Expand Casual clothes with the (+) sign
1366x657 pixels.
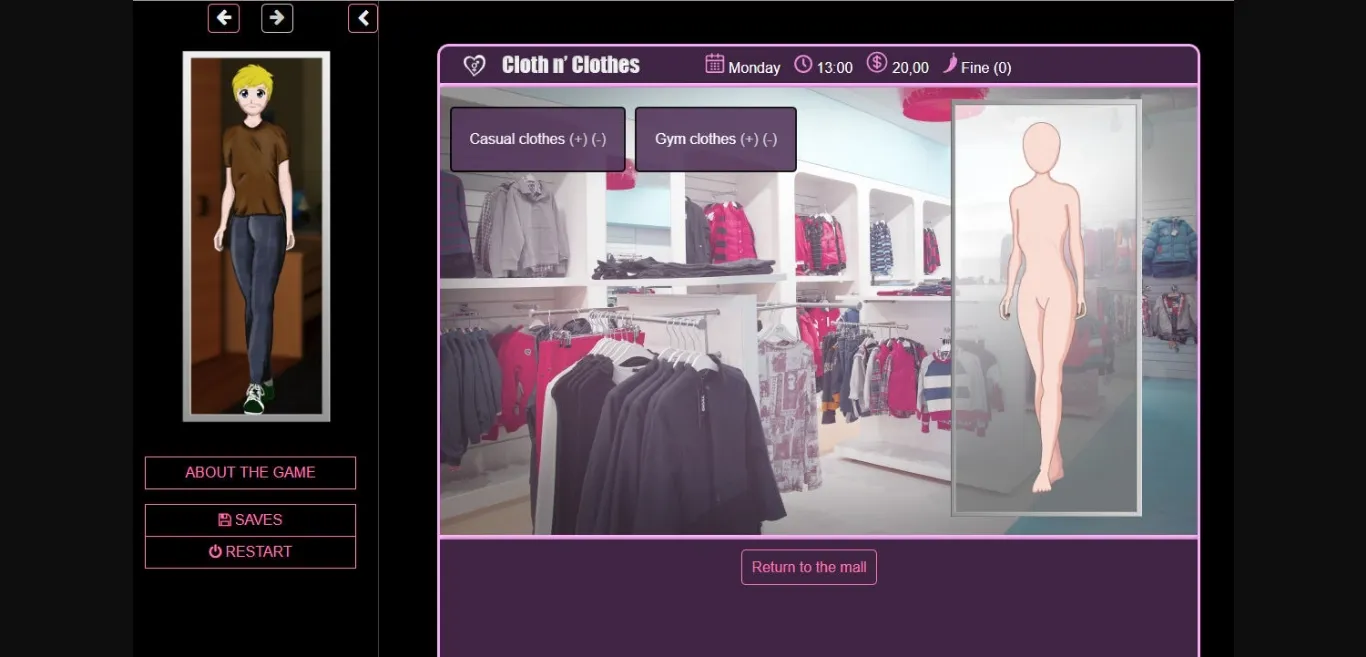coord(578,139)
